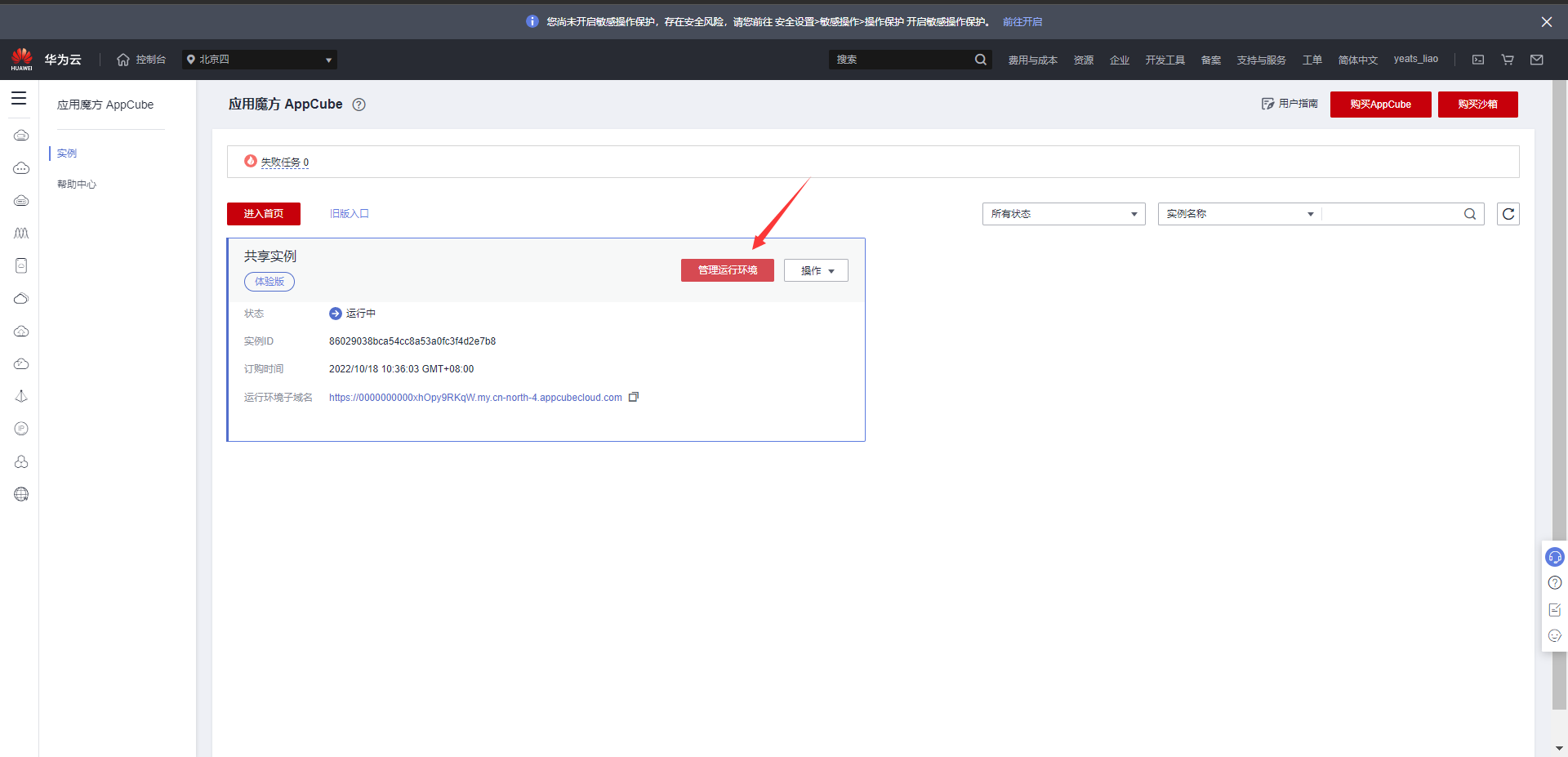This screenshot has width=1568, height=757.
Task: Open the 北京四 region dropdown
Action: click(260, 60)
